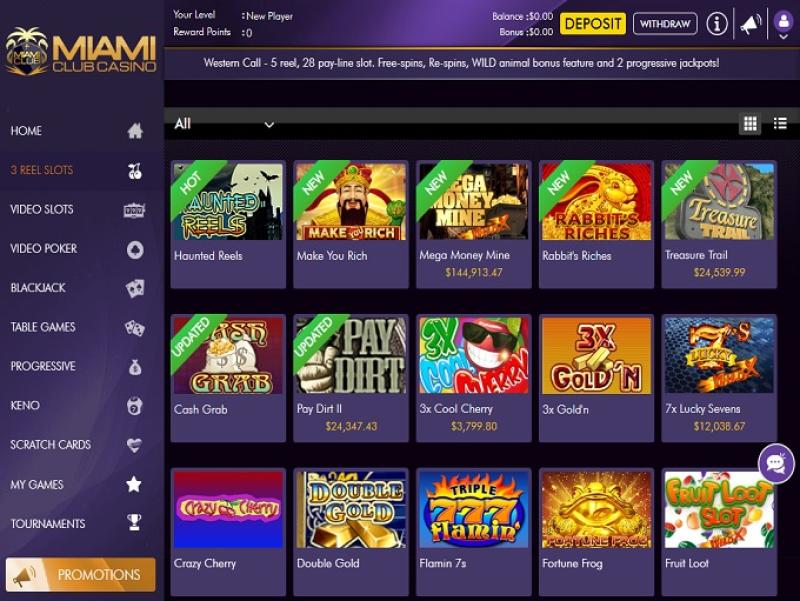Expand the All games filter dropdown
The height and width of the screenshot is (601, 800).
(x=224, y=124)
